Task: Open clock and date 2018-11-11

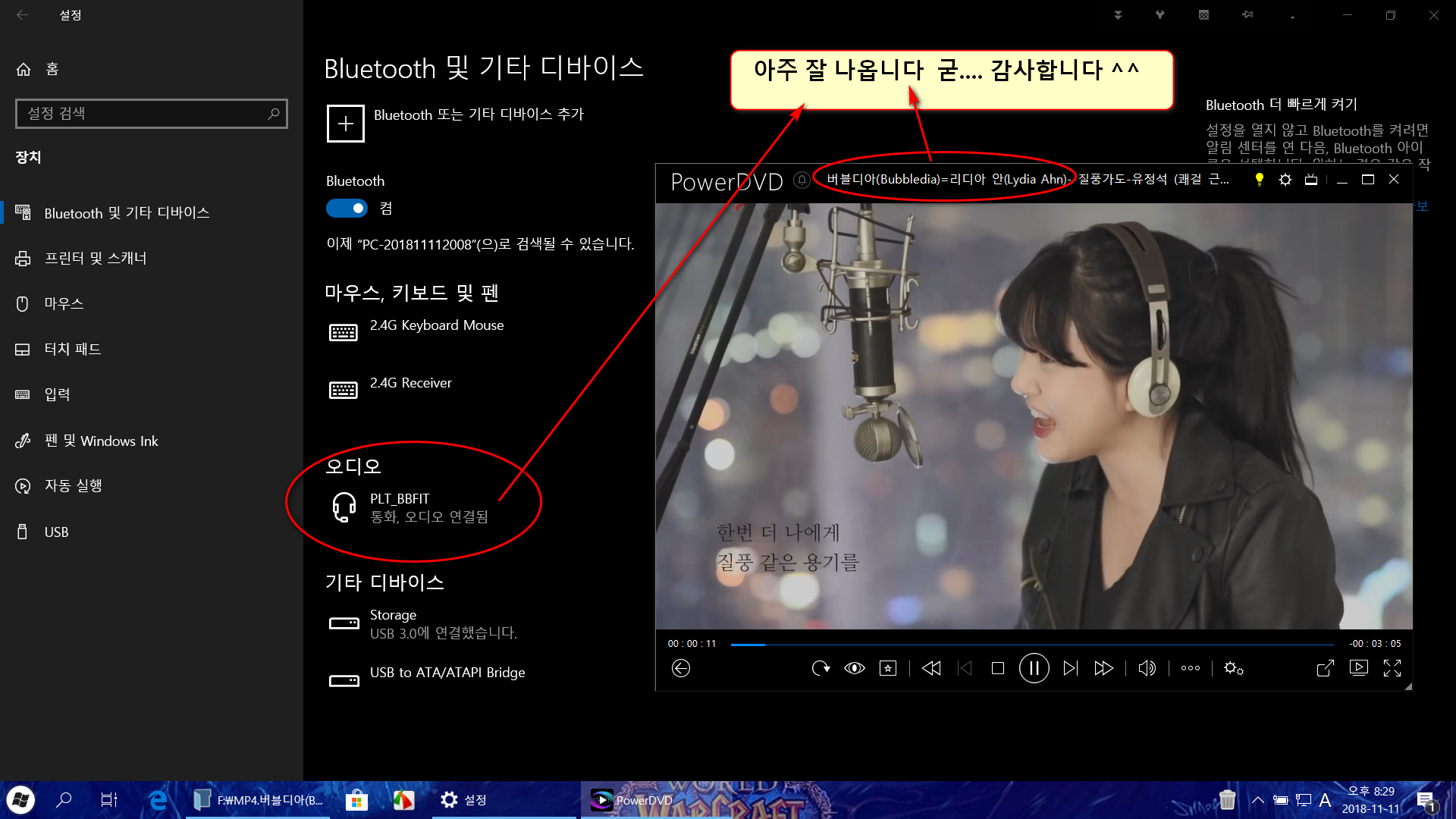Action: pyautogui.click(x=1371, y=800)
